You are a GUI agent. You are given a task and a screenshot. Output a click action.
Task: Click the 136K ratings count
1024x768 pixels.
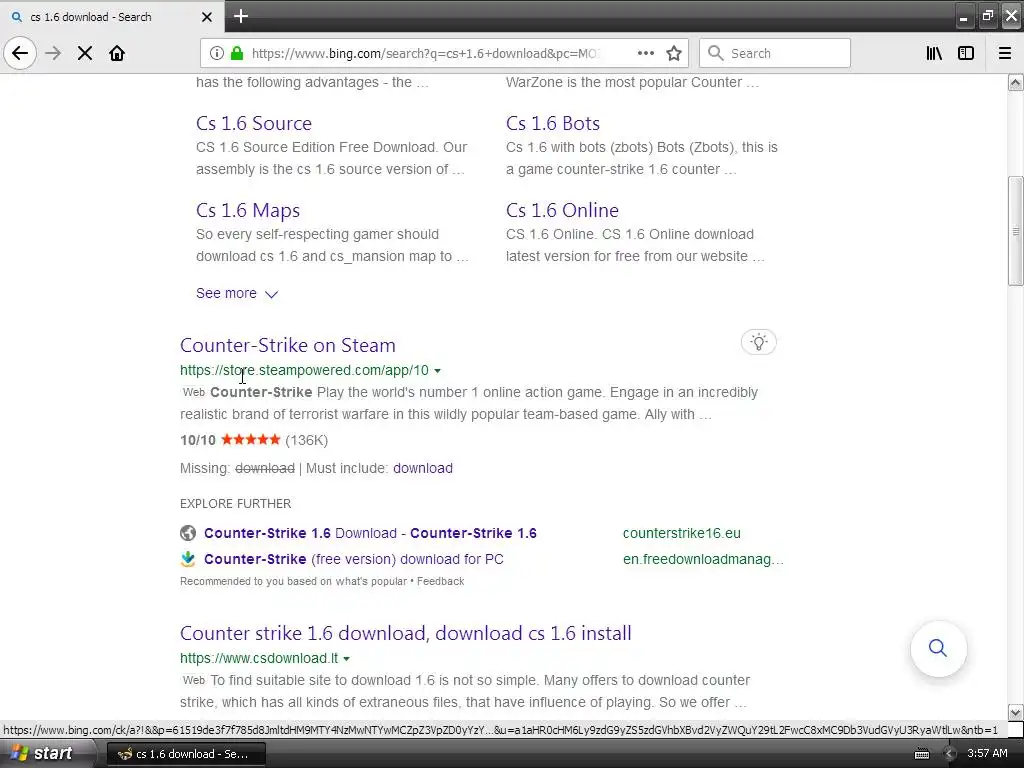point(306,440)
